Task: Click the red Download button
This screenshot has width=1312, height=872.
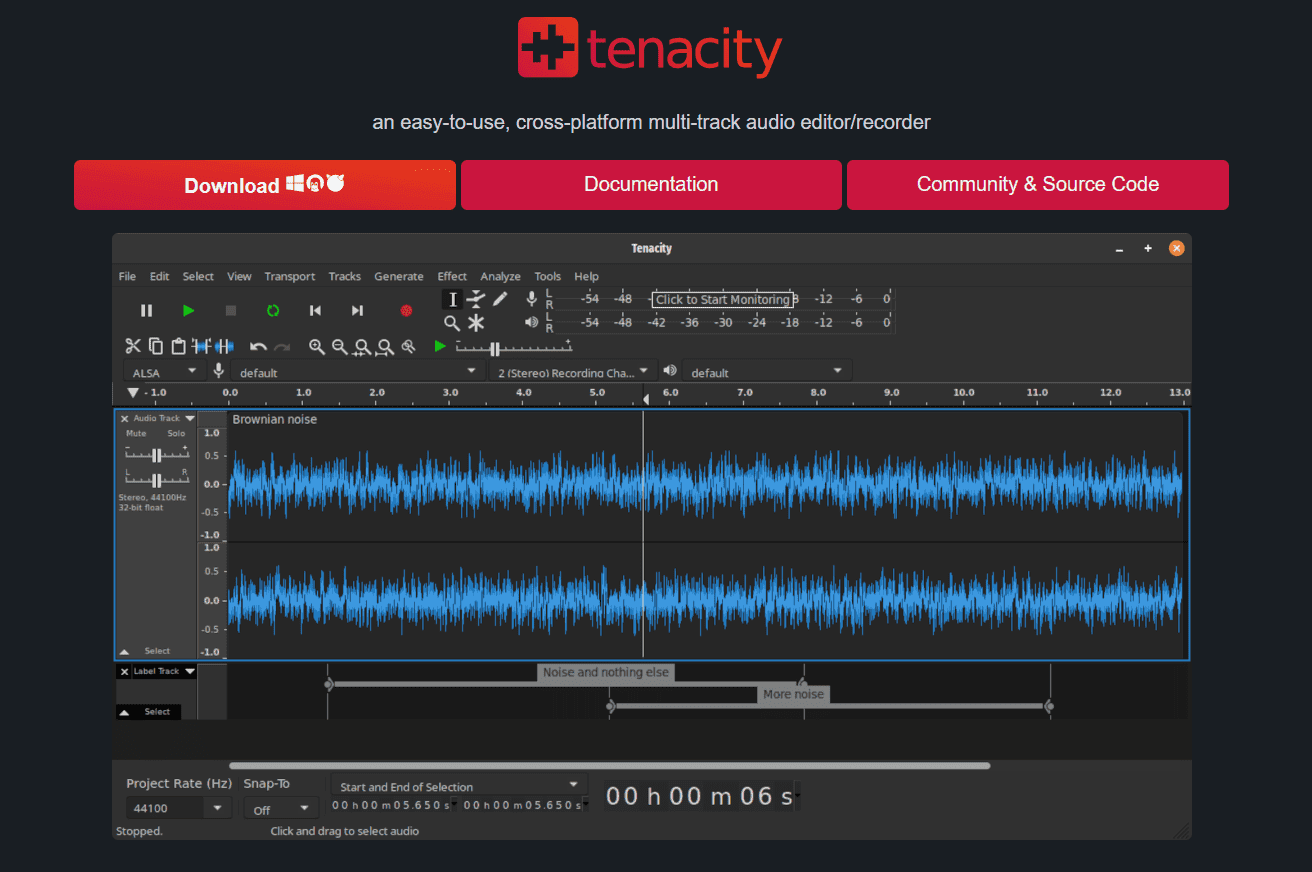Action: 265,185
